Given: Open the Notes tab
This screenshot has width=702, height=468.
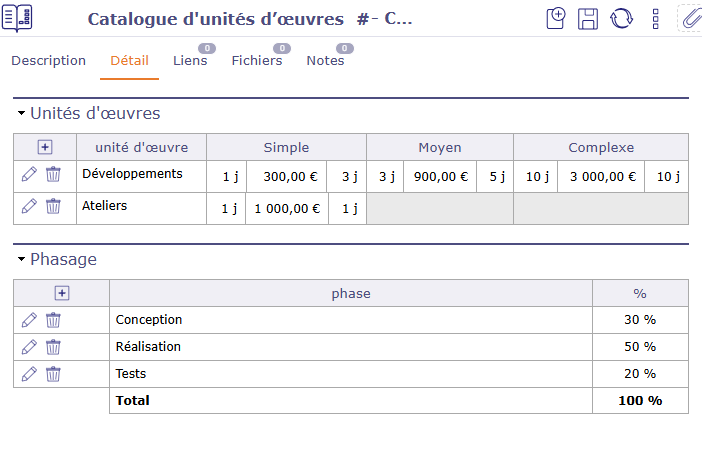Looking at the screenshot, I should pos(325,61).
